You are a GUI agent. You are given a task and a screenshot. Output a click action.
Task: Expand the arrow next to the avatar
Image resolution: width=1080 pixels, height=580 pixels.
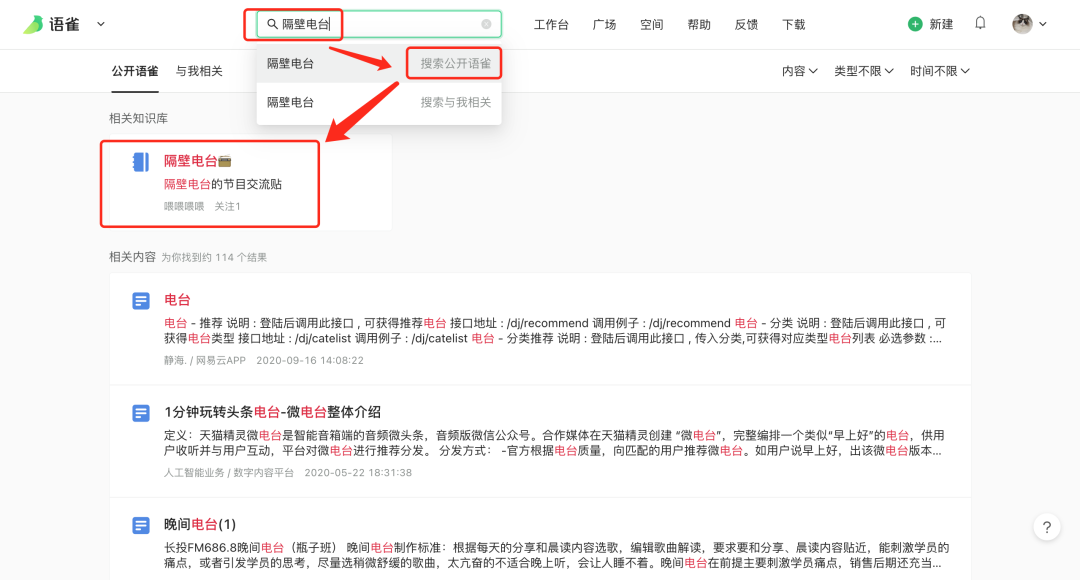click(1043, 24)
